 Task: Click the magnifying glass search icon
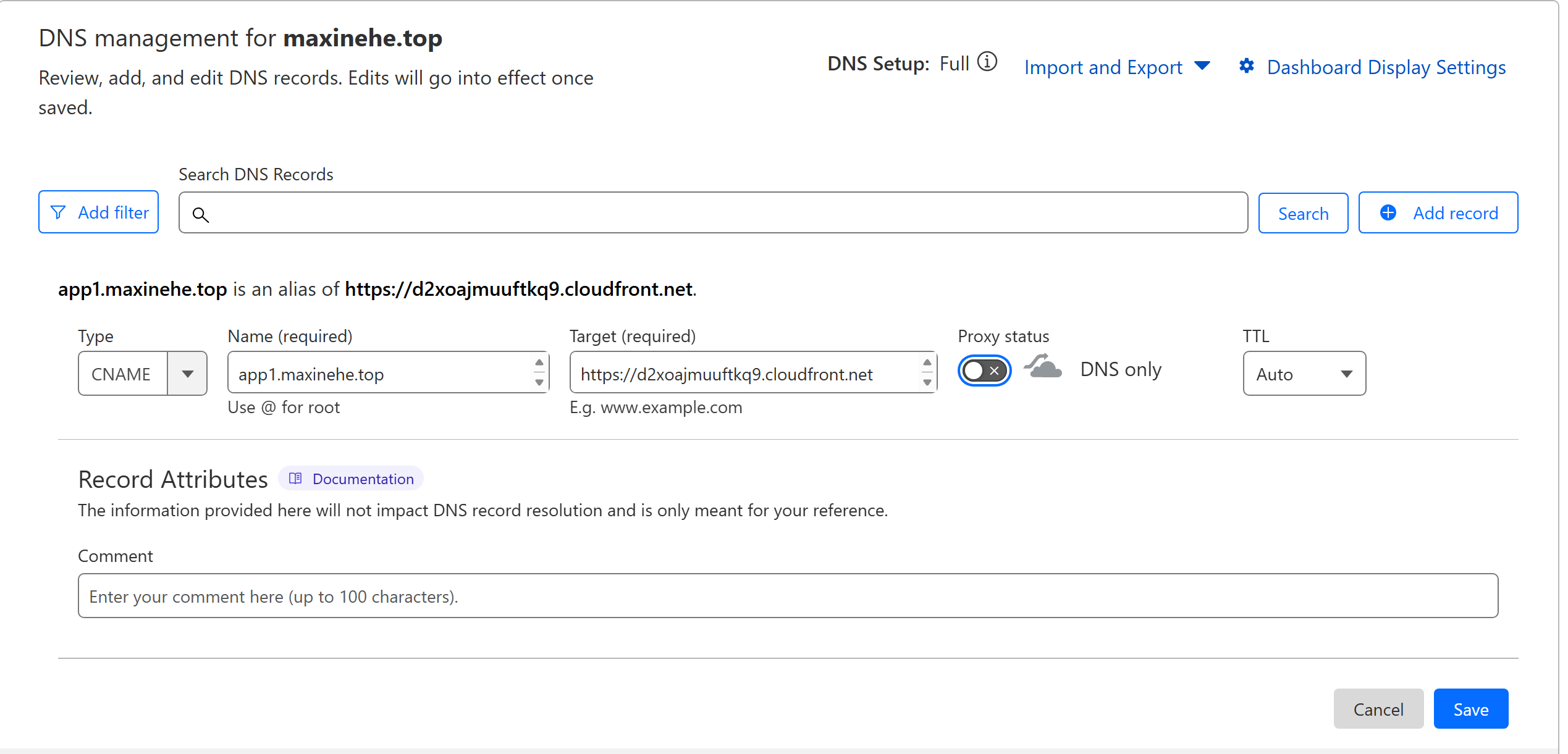200,214
